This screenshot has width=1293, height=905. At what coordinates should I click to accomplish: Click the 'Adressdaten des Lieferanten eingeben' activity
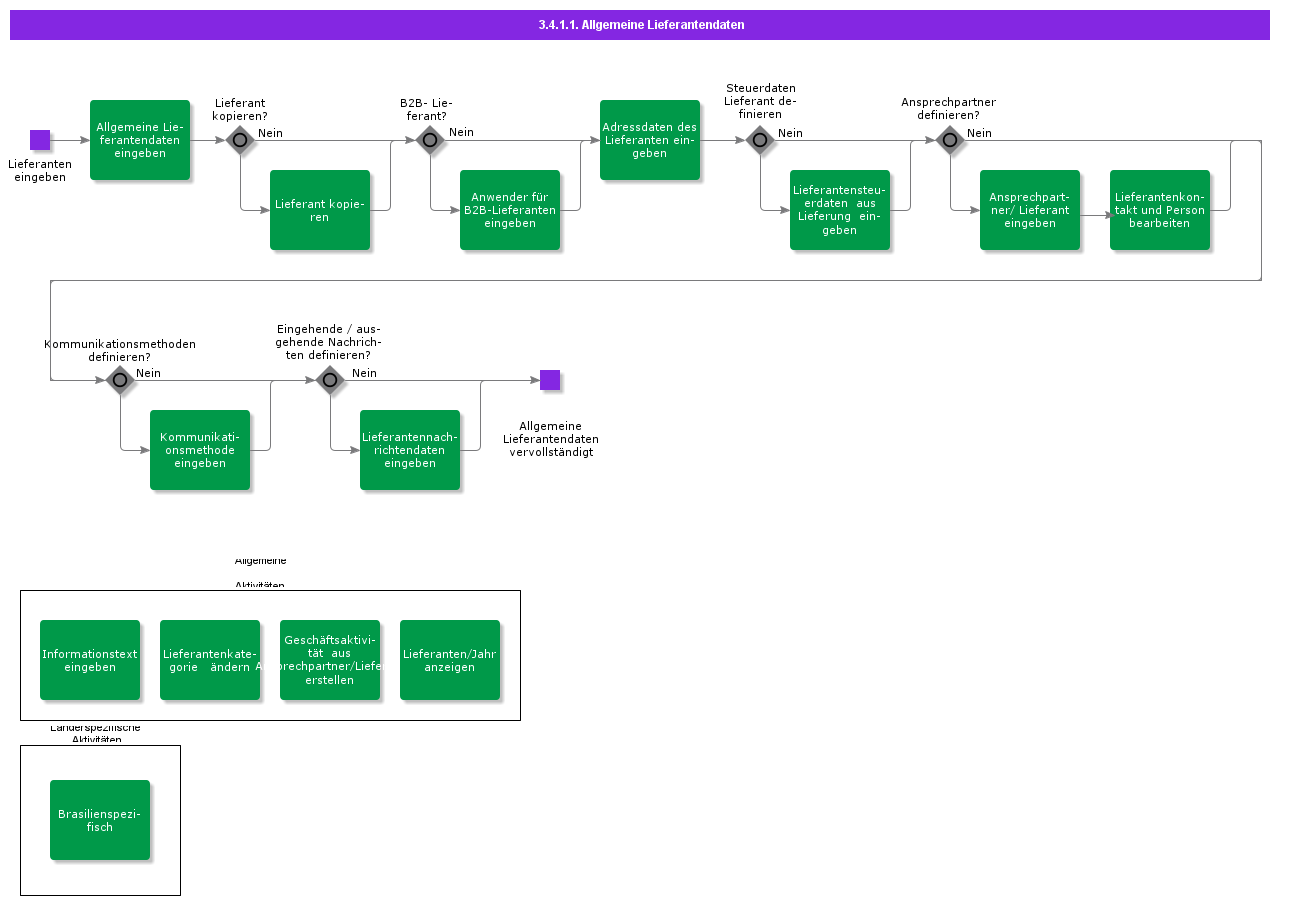click(x=650, y=140)
